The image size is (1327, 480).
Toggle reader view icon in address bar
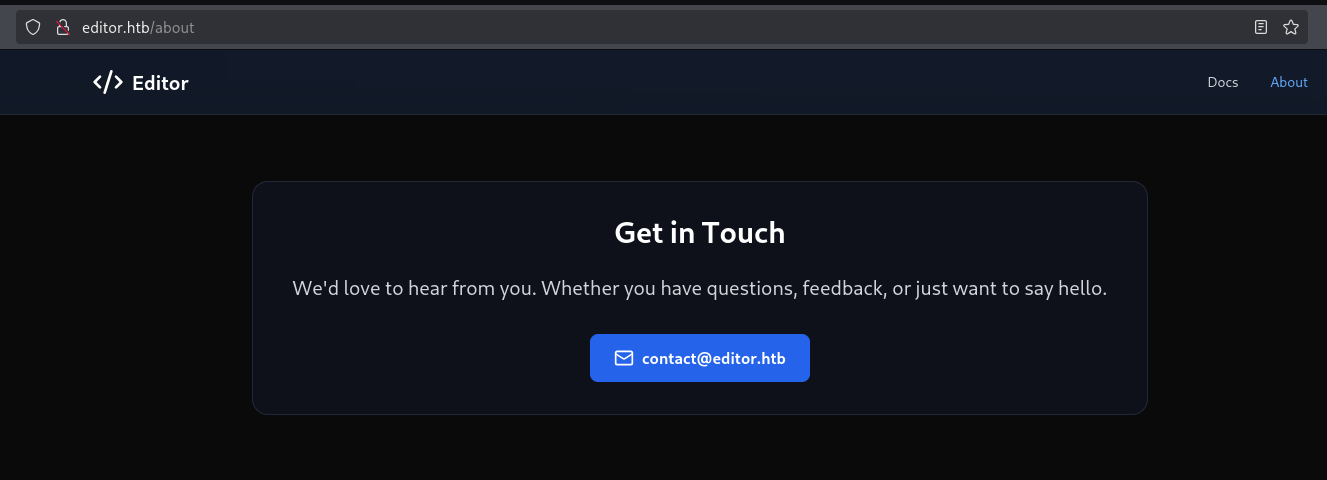pyautogui.click(x=1261, y=28)
